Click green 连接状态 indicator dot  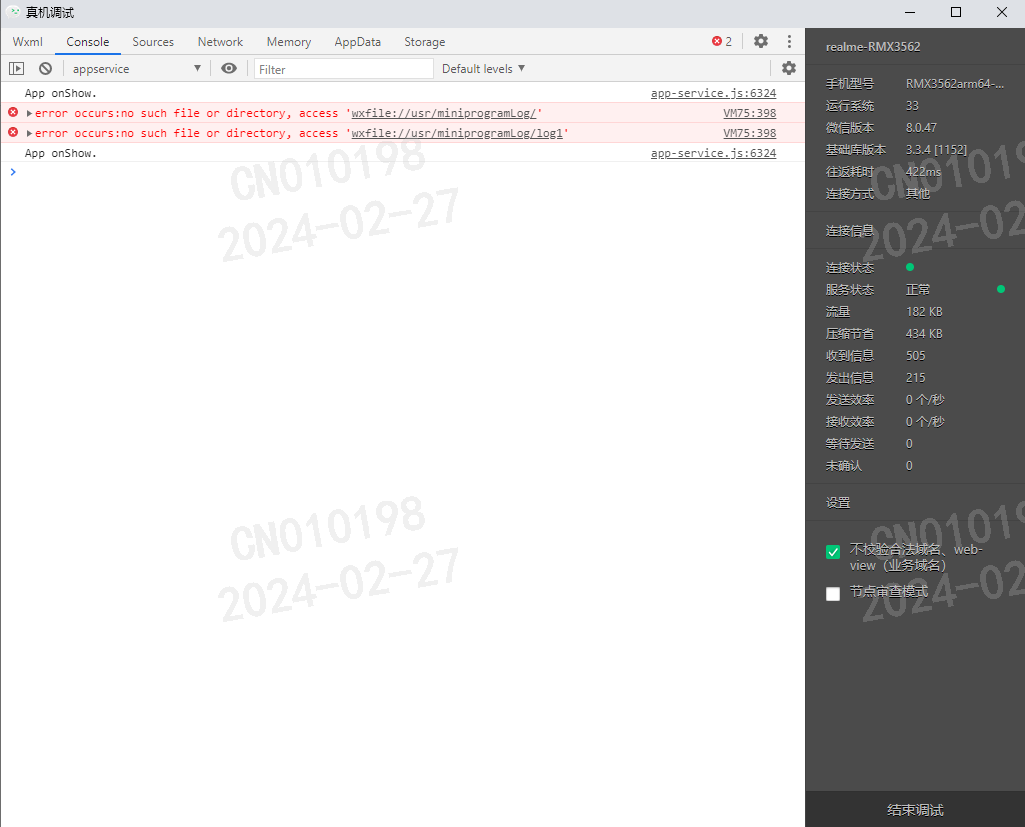coord(909,267)
